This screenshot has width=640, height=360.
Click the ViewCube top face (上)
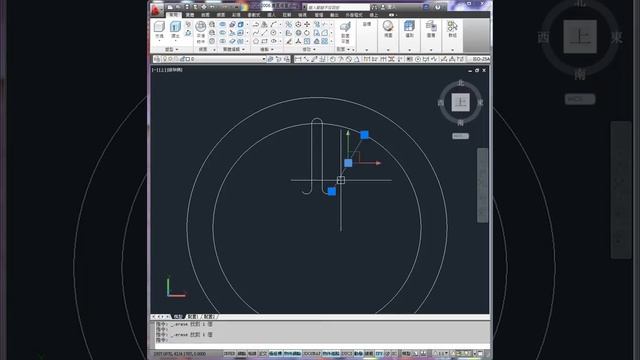pos(460,102)
